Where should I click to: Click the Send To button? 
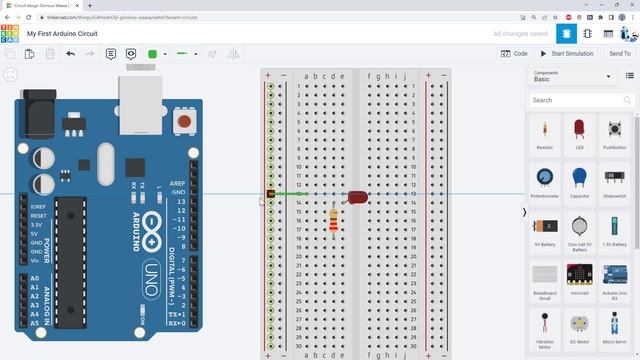620,53
